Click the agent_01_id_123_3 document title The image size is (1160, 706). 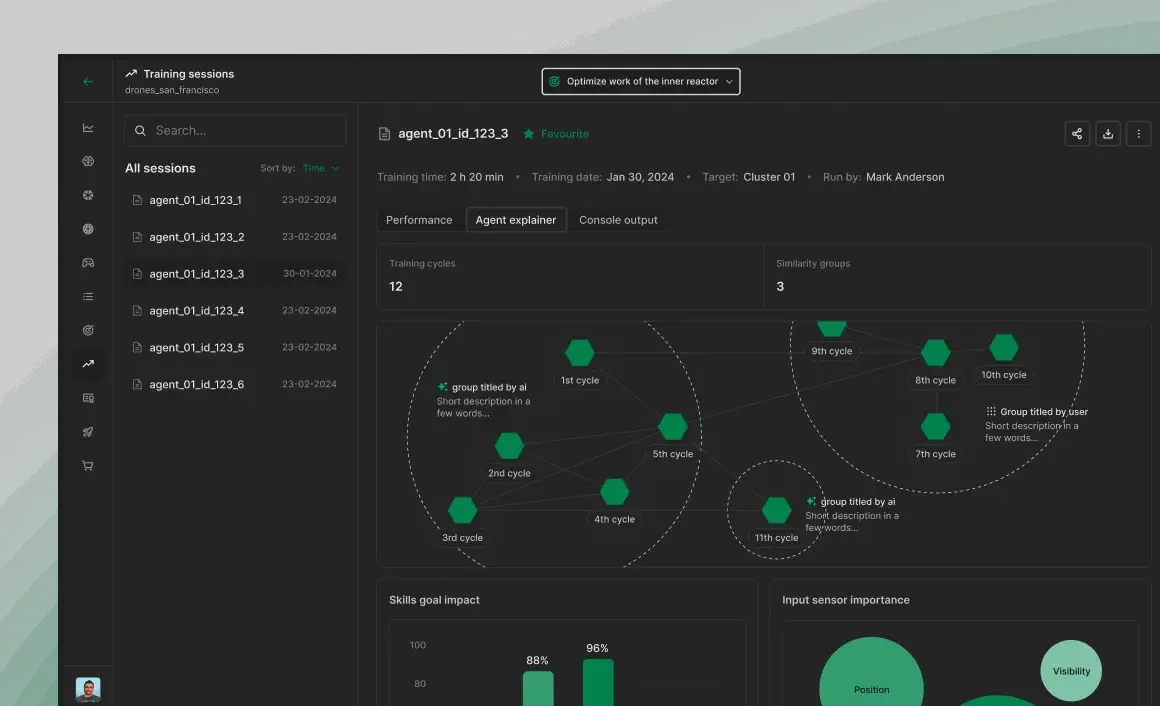(453, 134)
